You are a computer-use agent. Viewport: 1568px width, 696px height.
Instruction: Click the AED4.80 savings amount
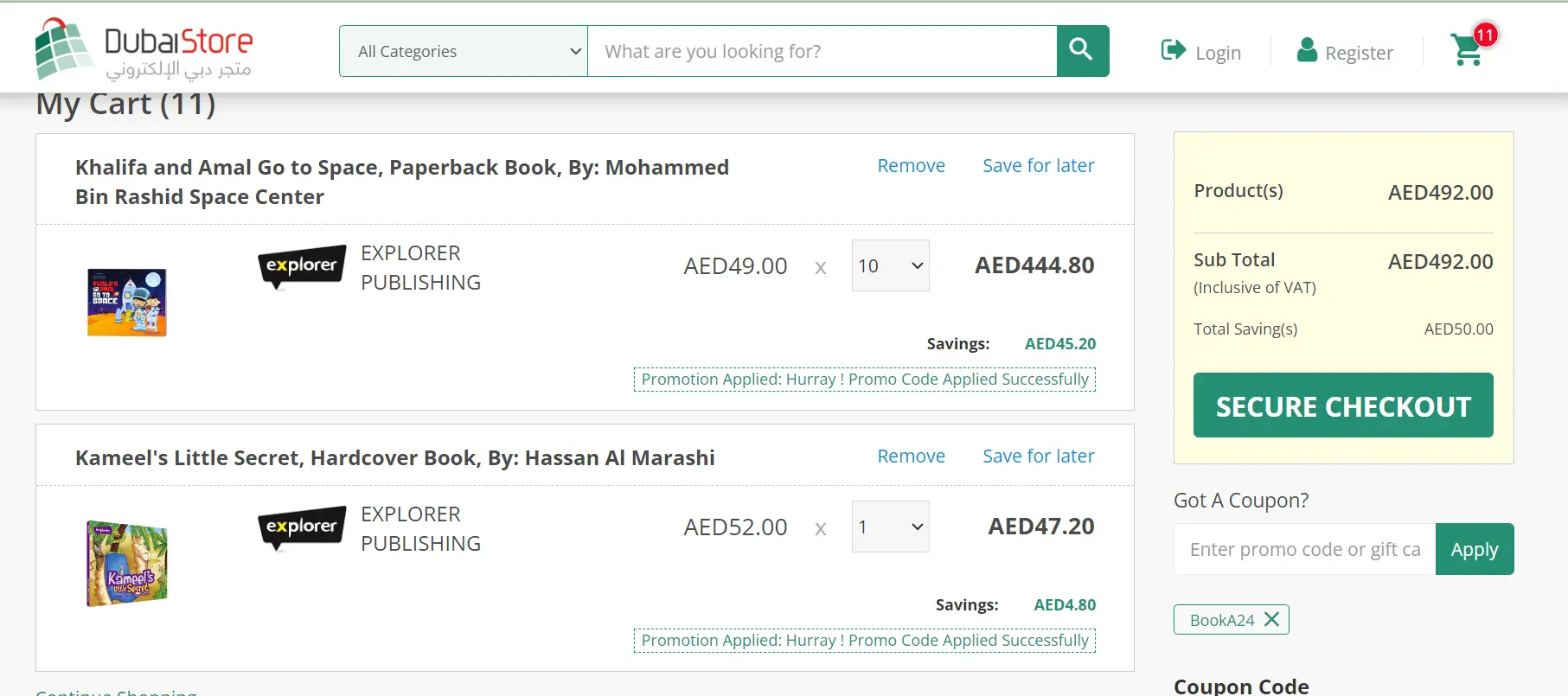(1065, 605)
